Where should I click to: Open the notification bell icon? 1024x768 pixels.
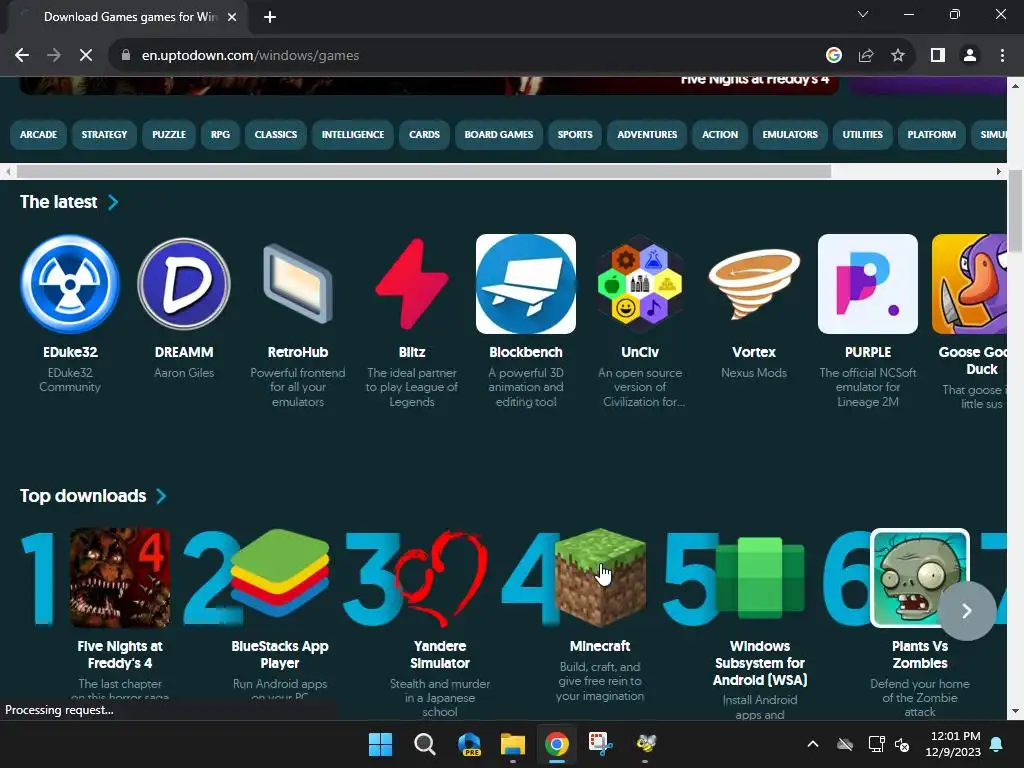tap(997, 744)
